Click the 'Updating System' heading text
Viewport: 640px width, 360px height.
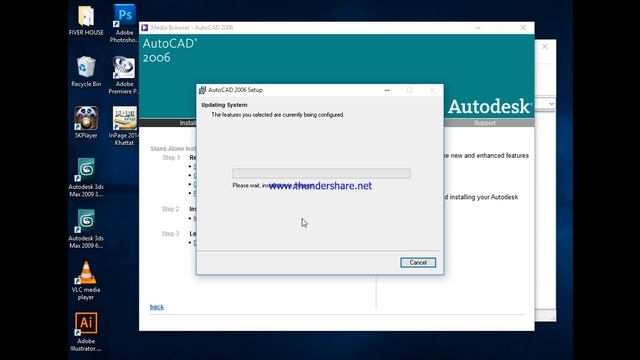point(224,105)
